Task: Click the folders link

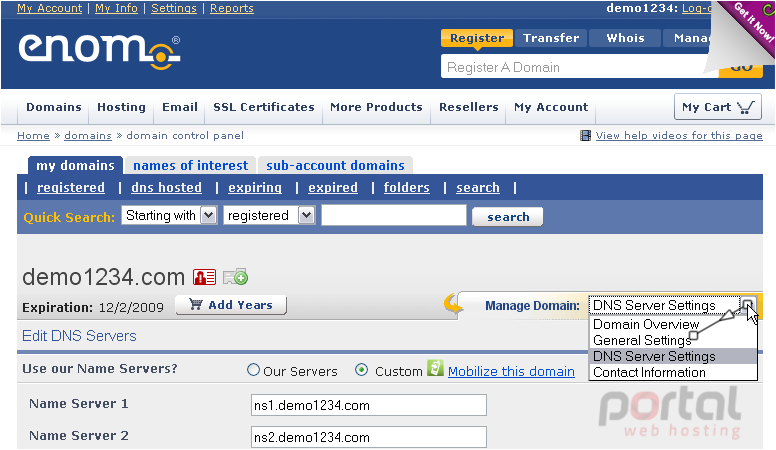Action: [407, 188]
